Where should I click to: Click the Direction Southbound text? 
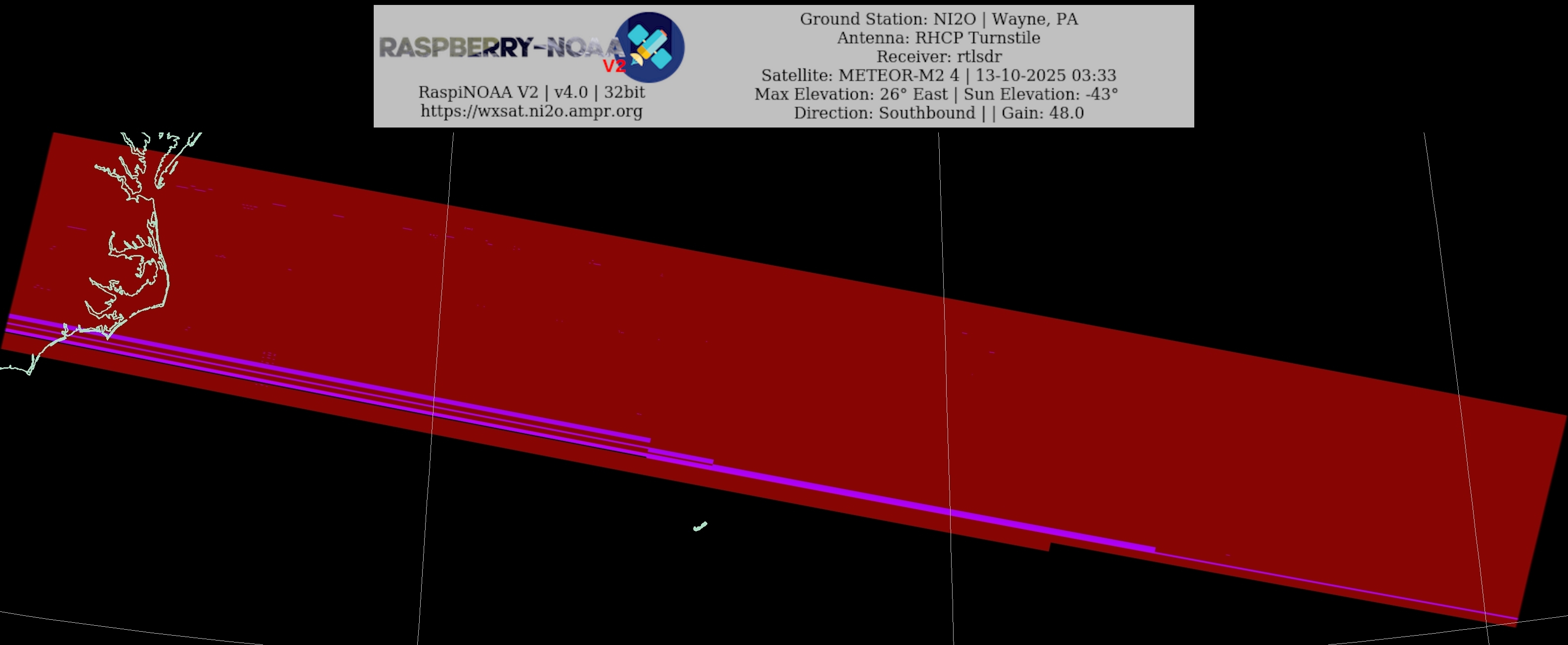pos(884,113)
